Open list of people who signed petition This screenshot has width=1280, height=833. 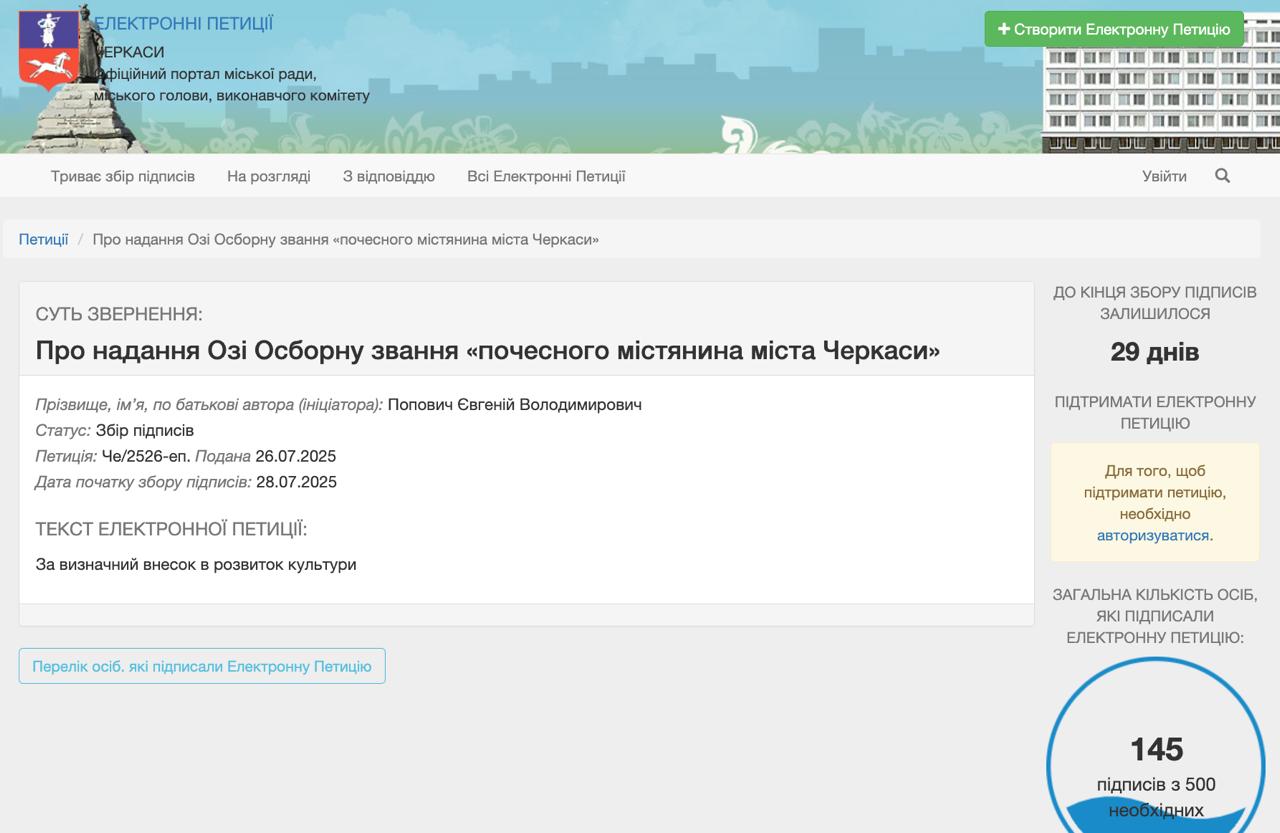202,666
